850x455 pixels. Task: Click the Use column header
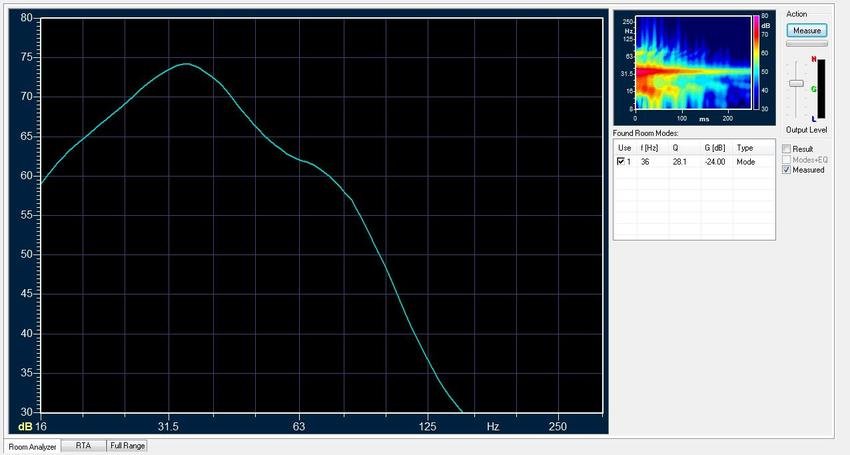(x=625, y=148)
